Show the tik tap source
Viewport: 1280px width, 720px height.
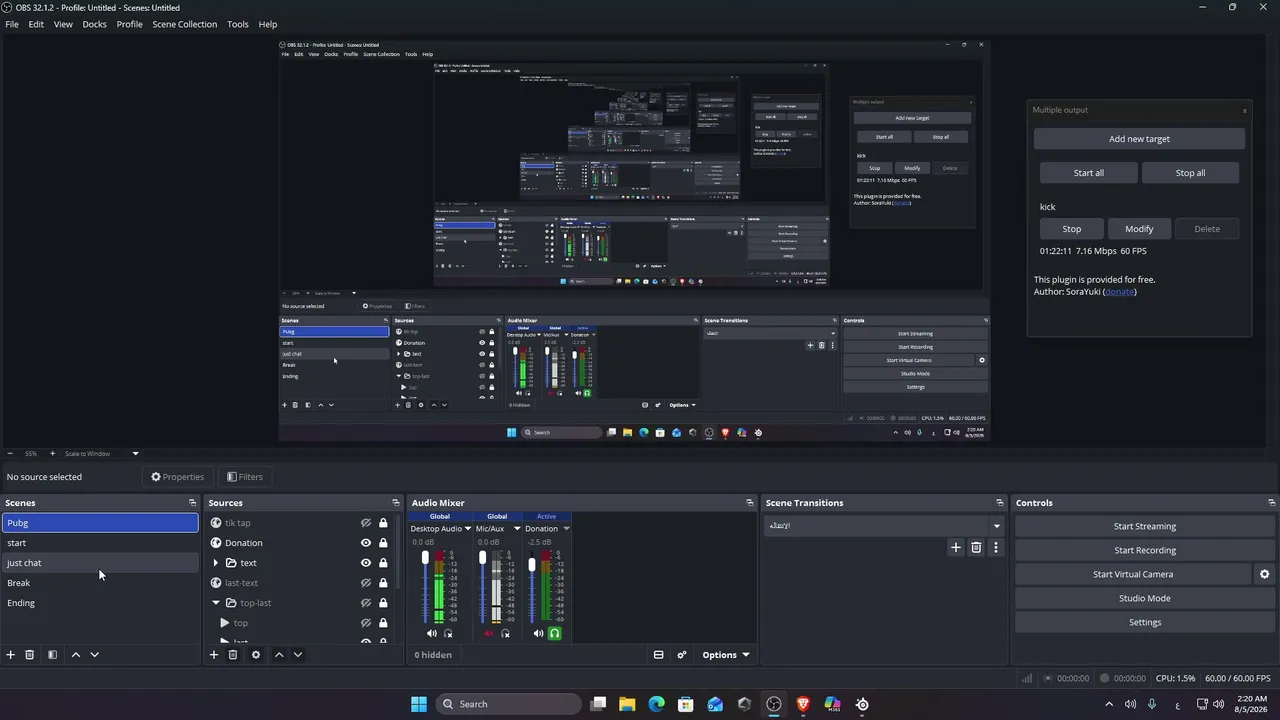[366, 523]
